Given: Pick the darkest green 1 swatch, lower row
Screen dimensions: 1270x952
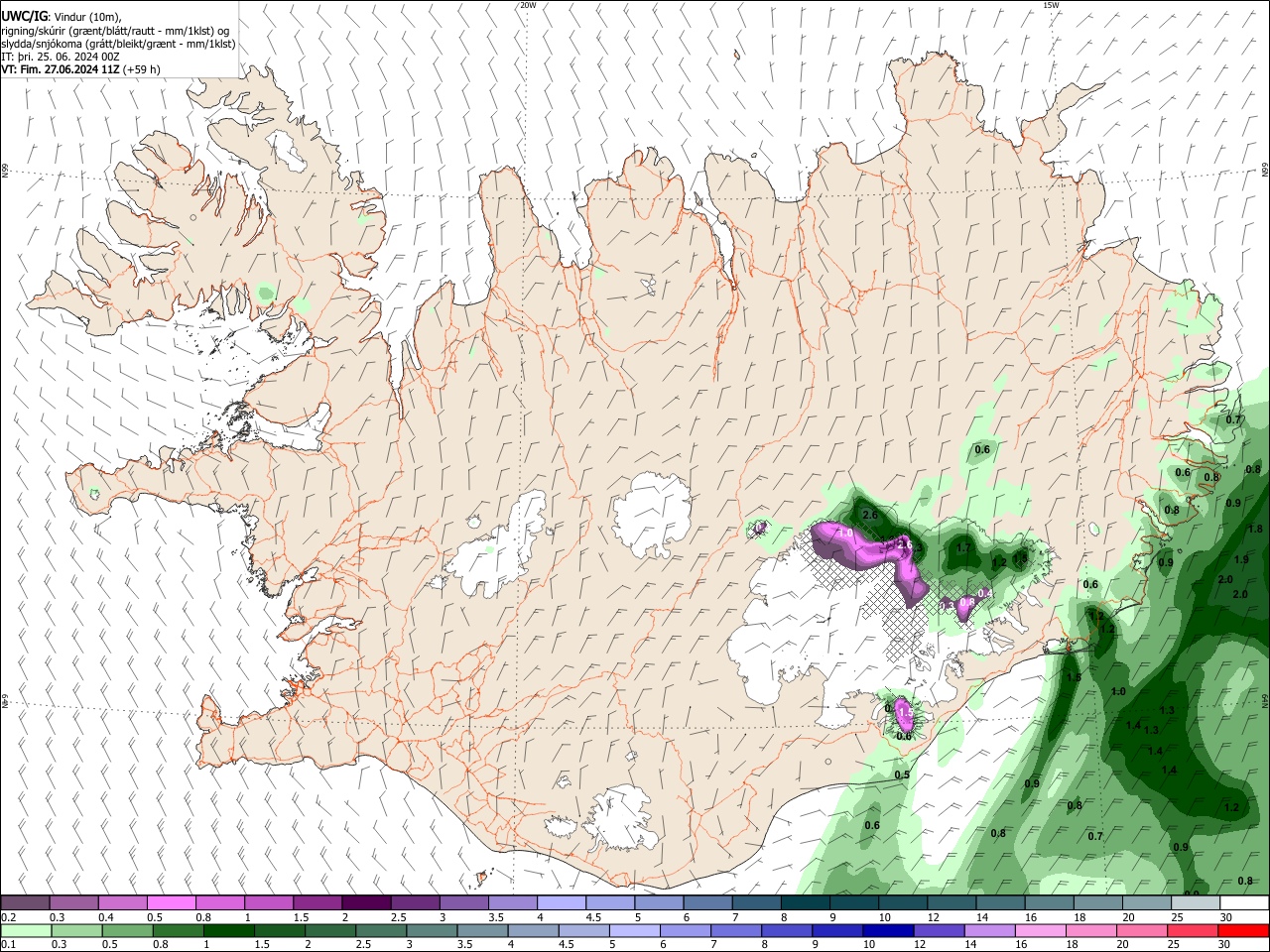Looking at the screenshot, I should click(228, 930).
